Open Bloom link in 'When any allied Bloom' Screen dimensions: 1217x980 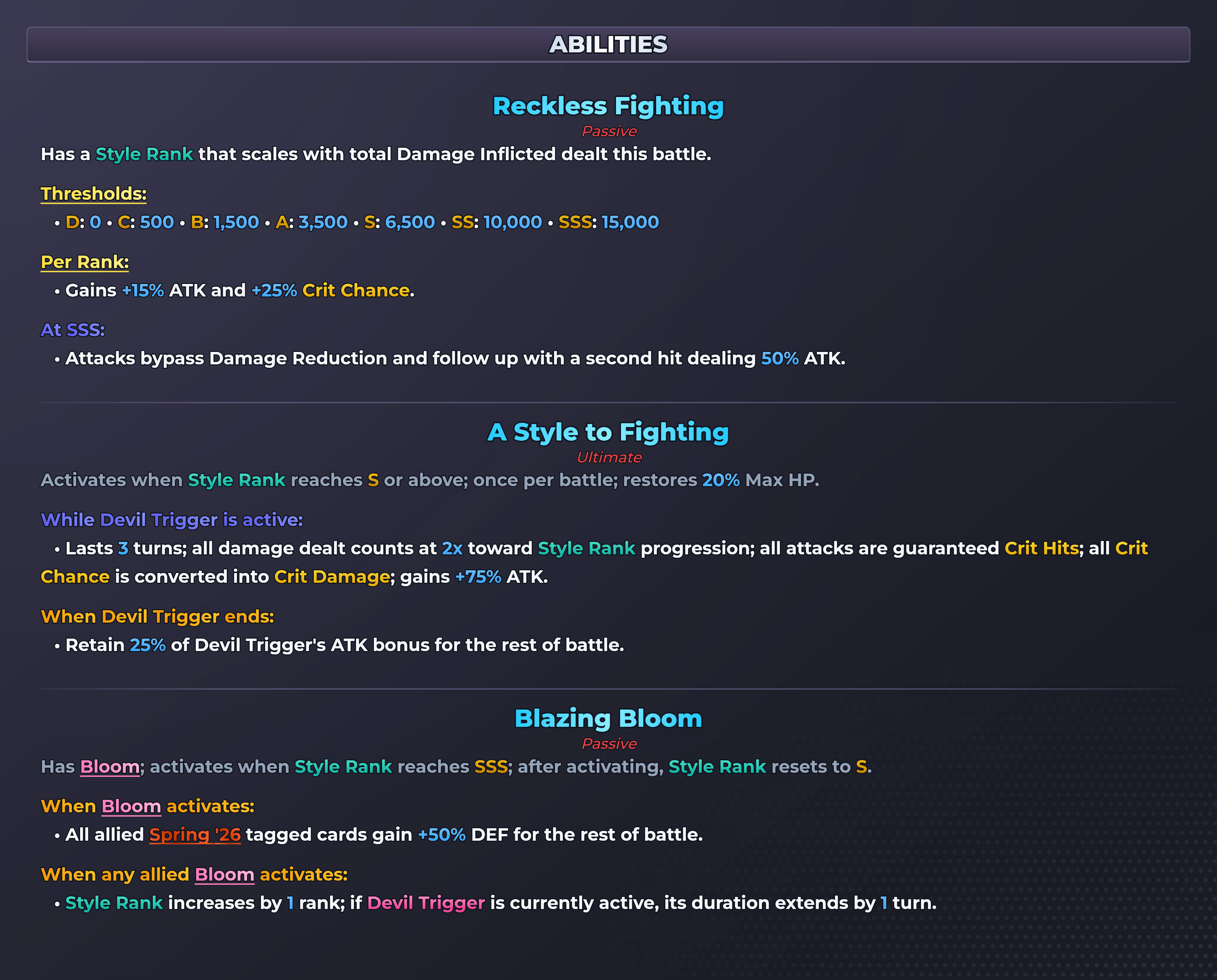coord(225,875)
